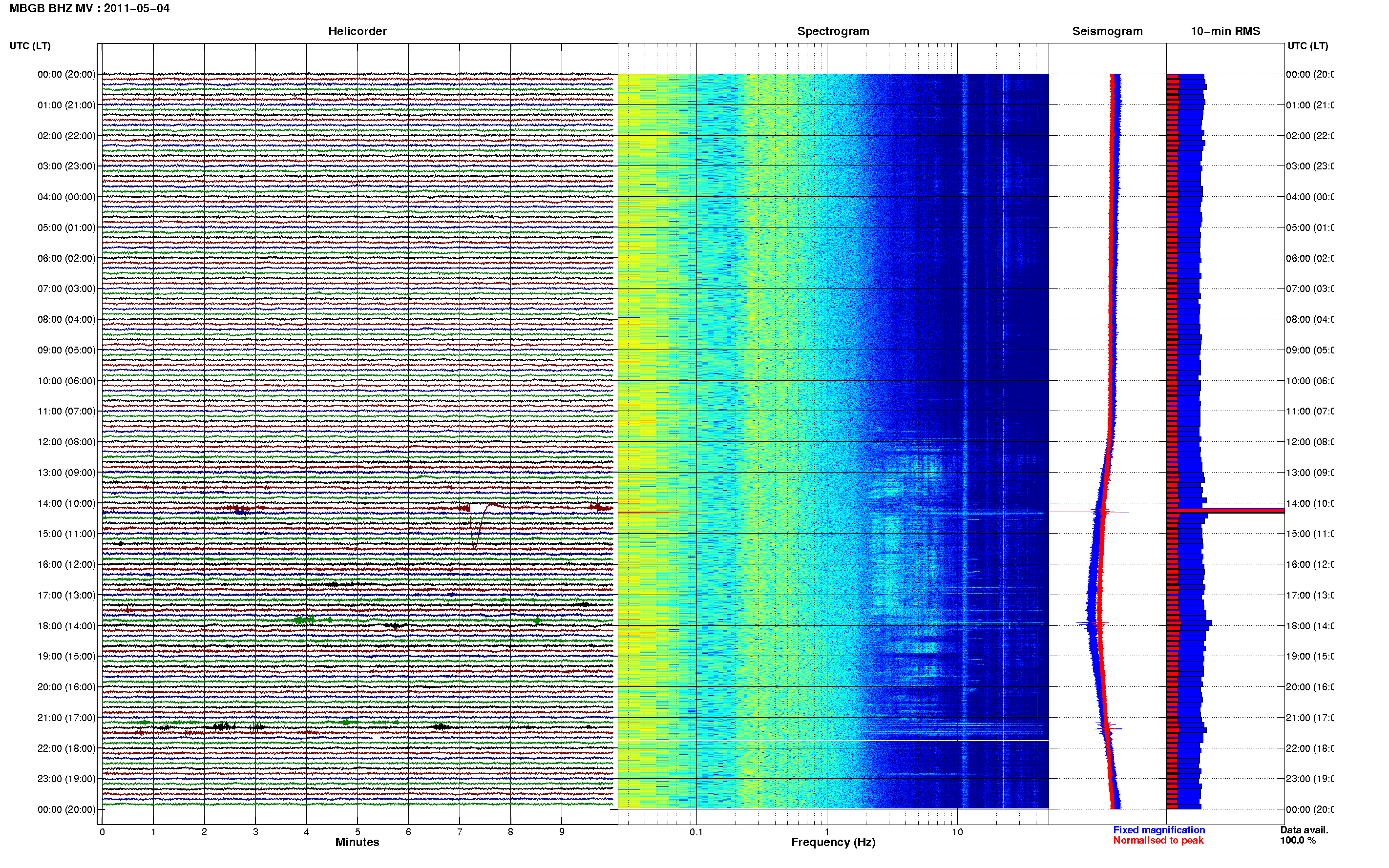This screenshot has height=868, width=1389.
Task: Click the white data gap line in the spectrogram
Action: [x=833, y=741]
